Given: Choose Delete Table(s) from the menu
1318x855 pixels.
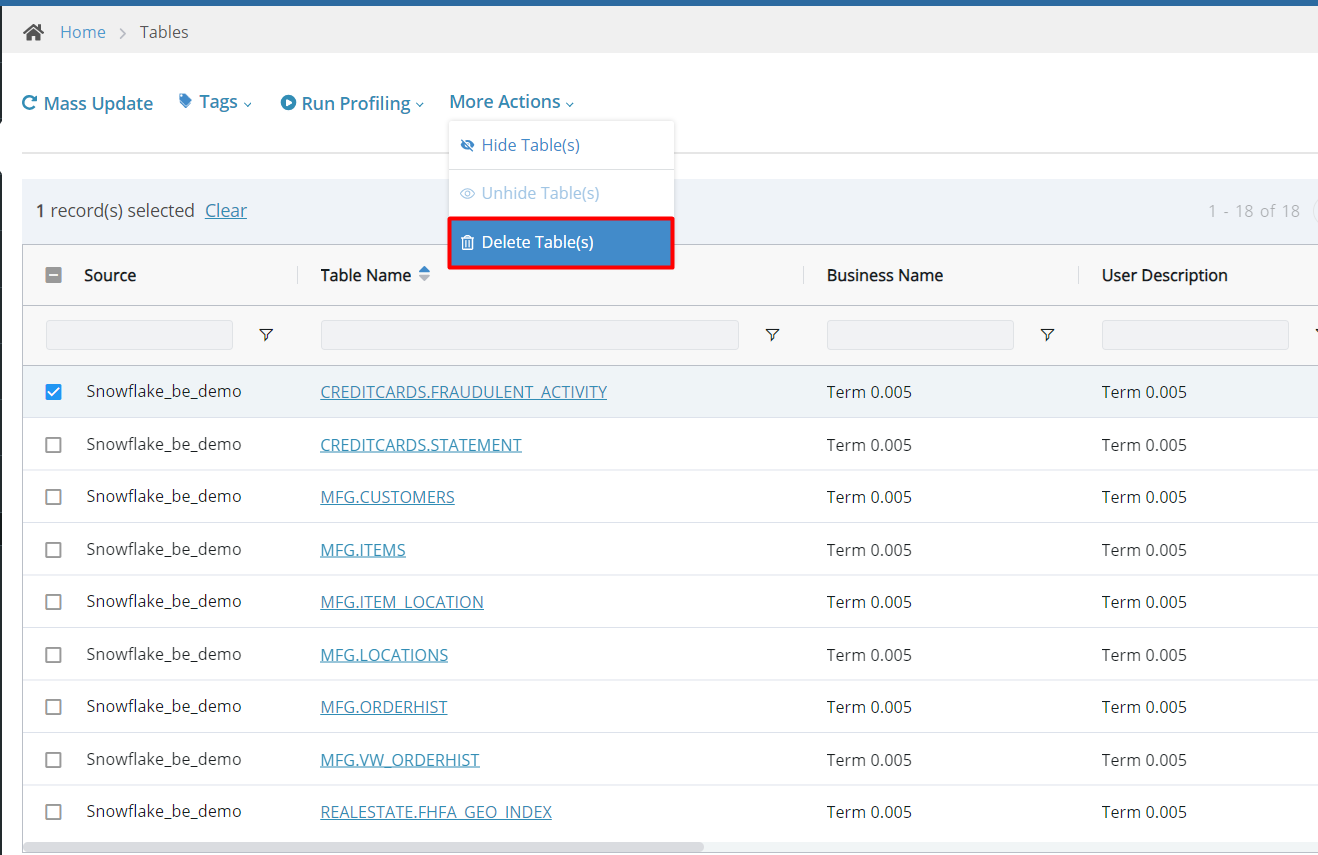Looking at the screenshot, I should pyautogui.click(x=561, y=243).
